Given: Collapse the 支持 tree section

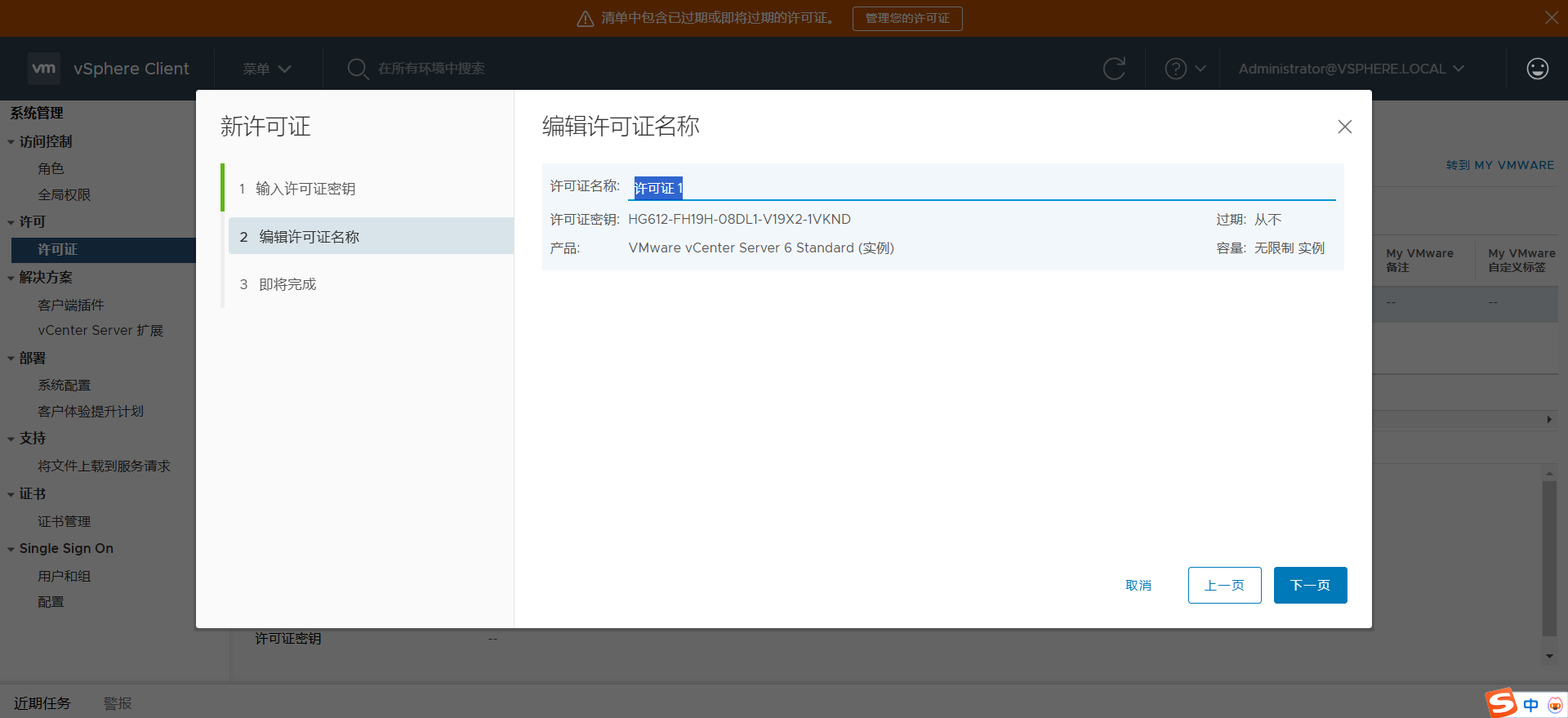Looking at the screenshot, I should click(11, 439).
